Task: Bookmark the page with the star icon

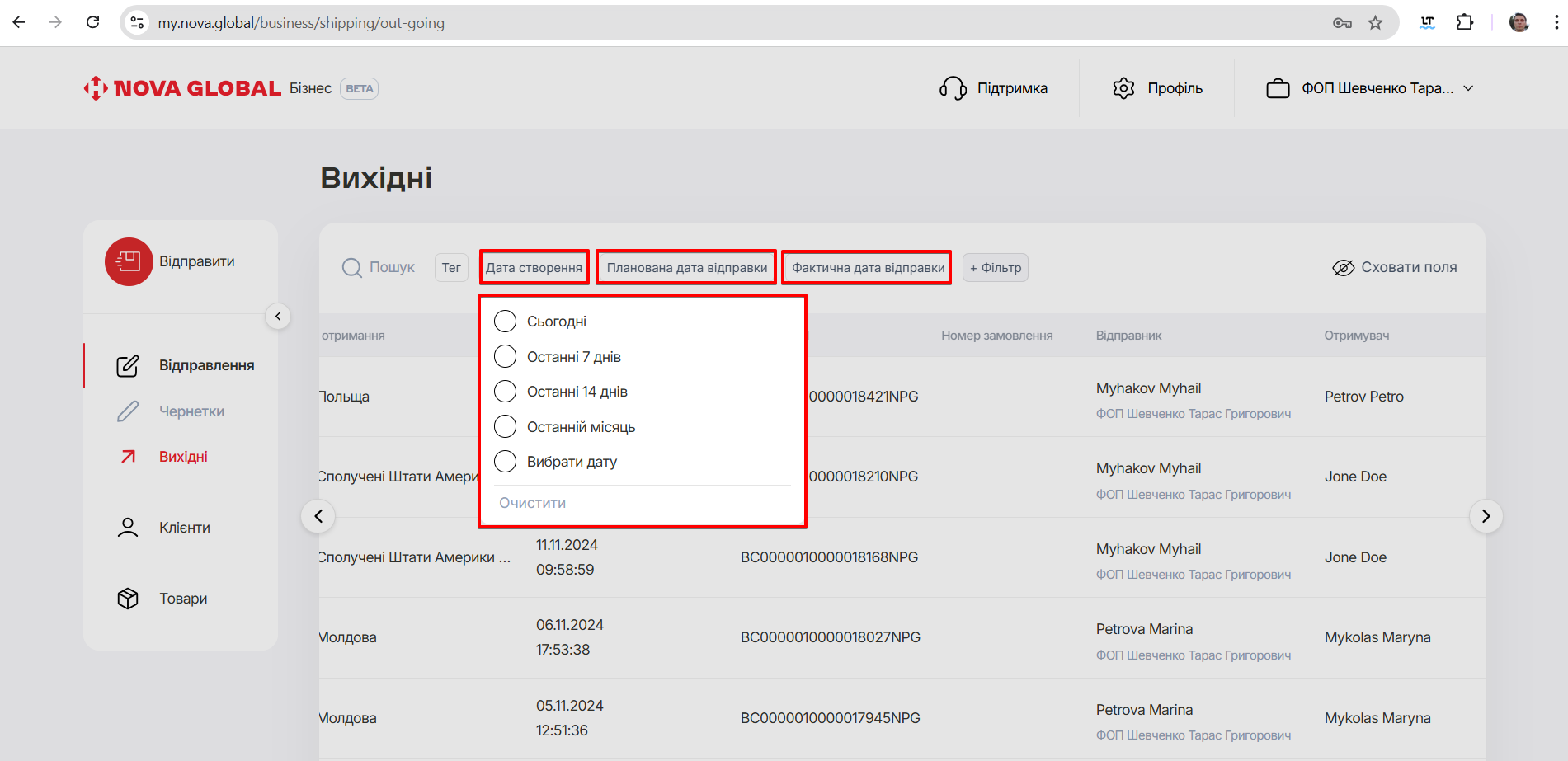Action: (1375, 23)
